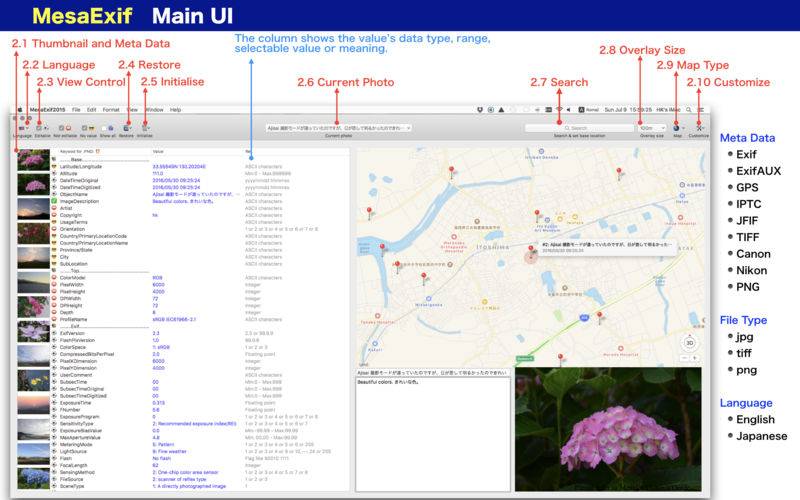This screenshot has height=500, width=800.
Task: Select the blue hydrangea thumbnail at list bottom
Action: coord(34,479)
